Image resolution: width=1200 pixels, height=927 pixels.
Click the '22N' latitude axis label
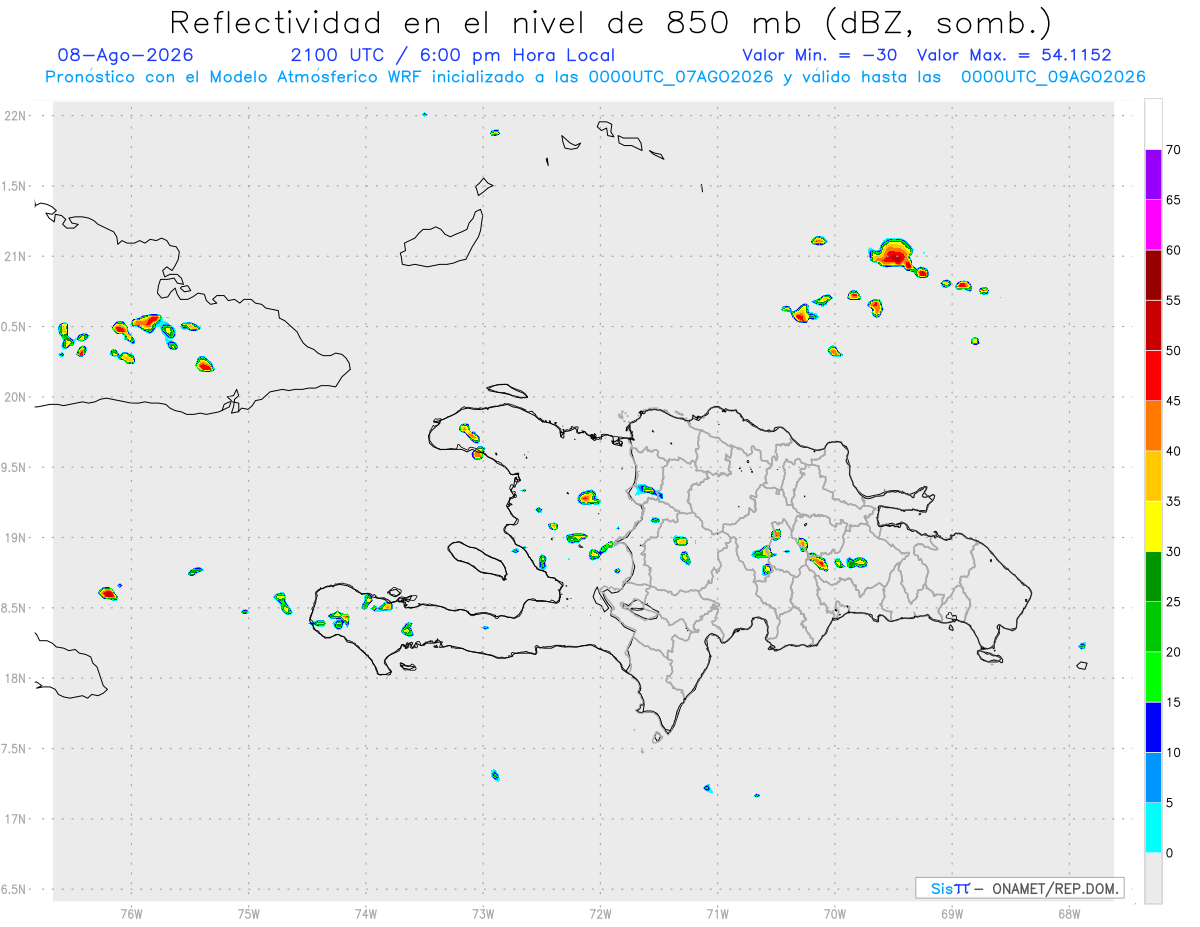pyautogui.click(x=16, y=116)
